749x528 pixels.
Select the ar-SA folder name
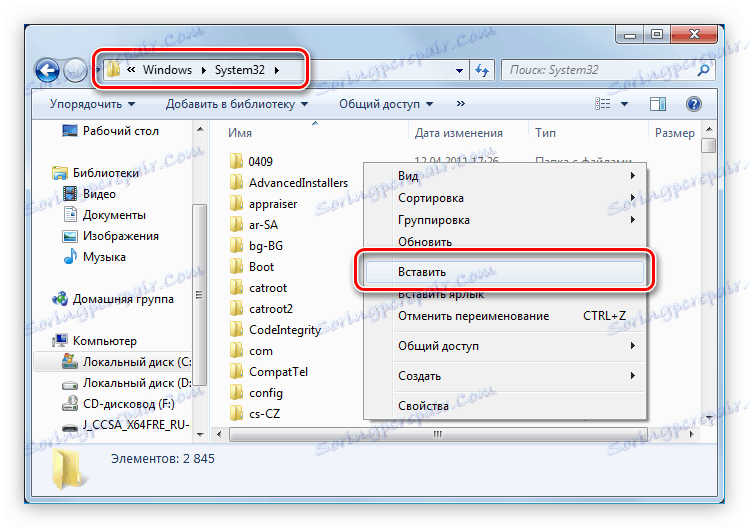(x=263, y=225)
